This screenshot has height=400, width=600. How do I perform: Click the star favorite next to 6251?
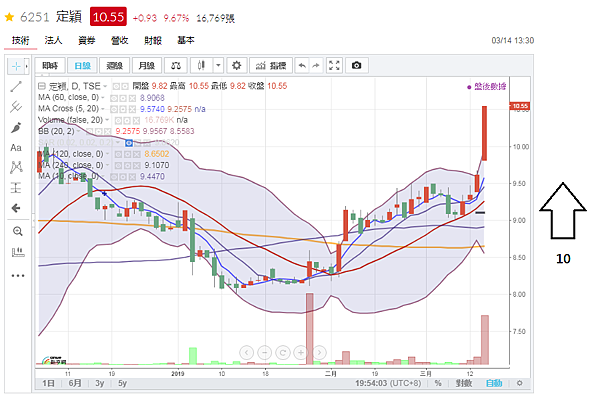click(x=9, y=17)
